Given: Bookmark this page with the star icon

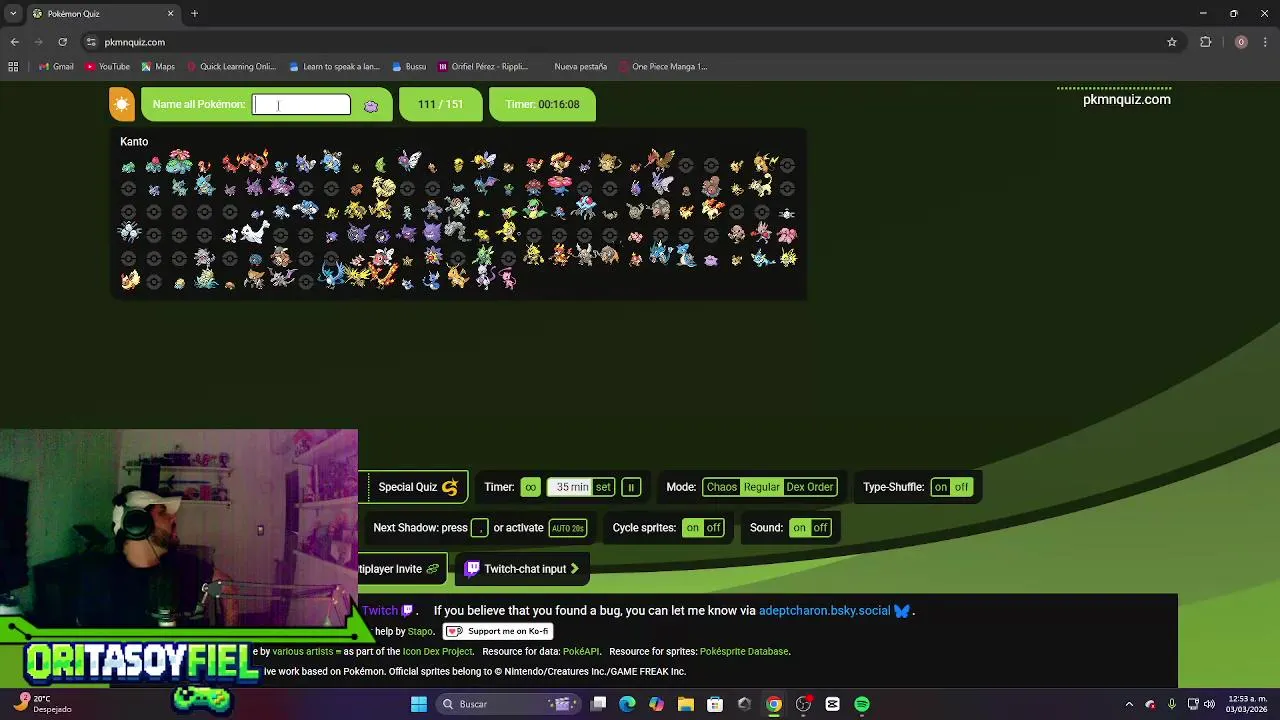Looking at the screenshot, I should click(1172, 42).
